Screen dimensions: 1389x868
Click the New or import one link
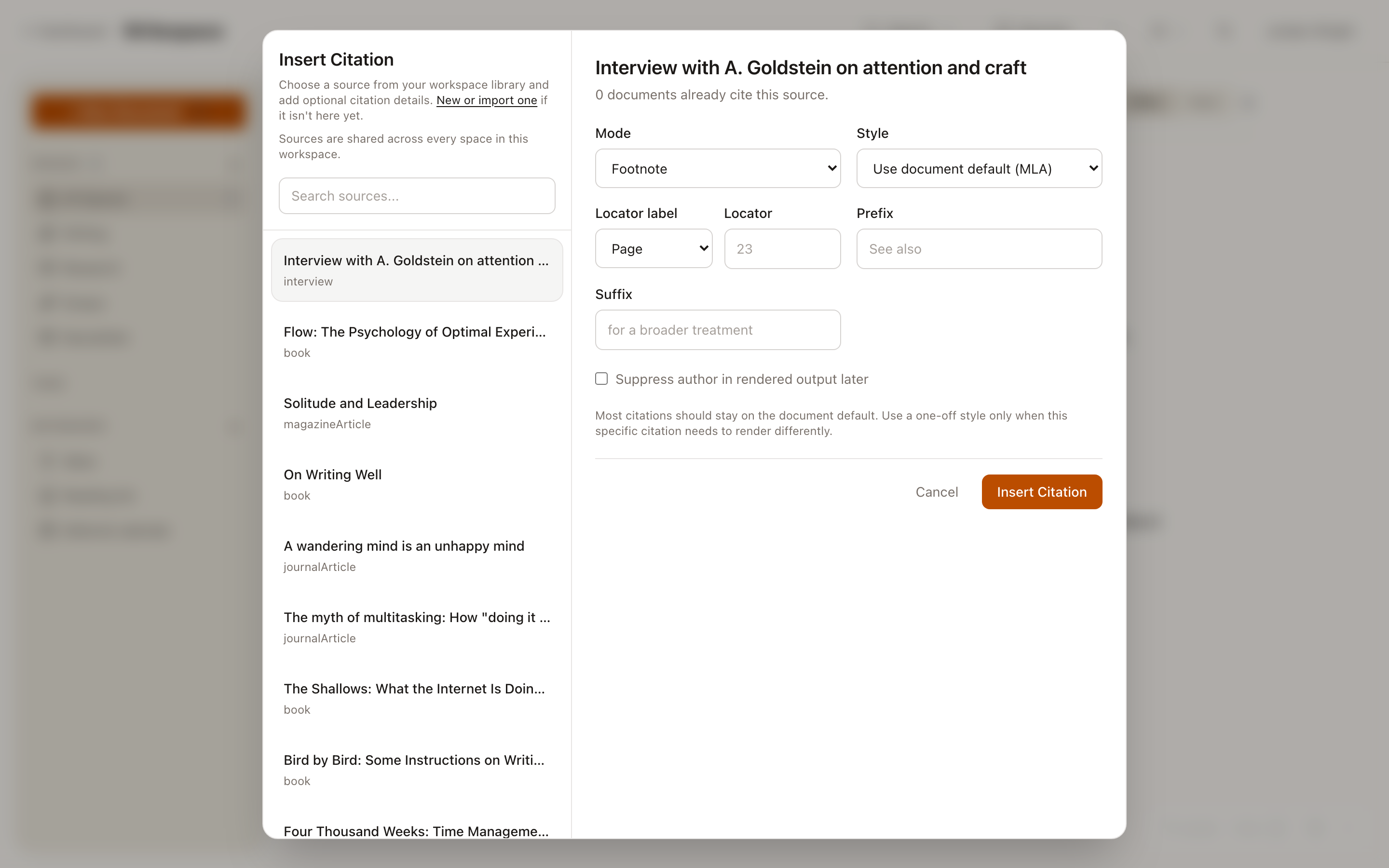tap(485, 100)
